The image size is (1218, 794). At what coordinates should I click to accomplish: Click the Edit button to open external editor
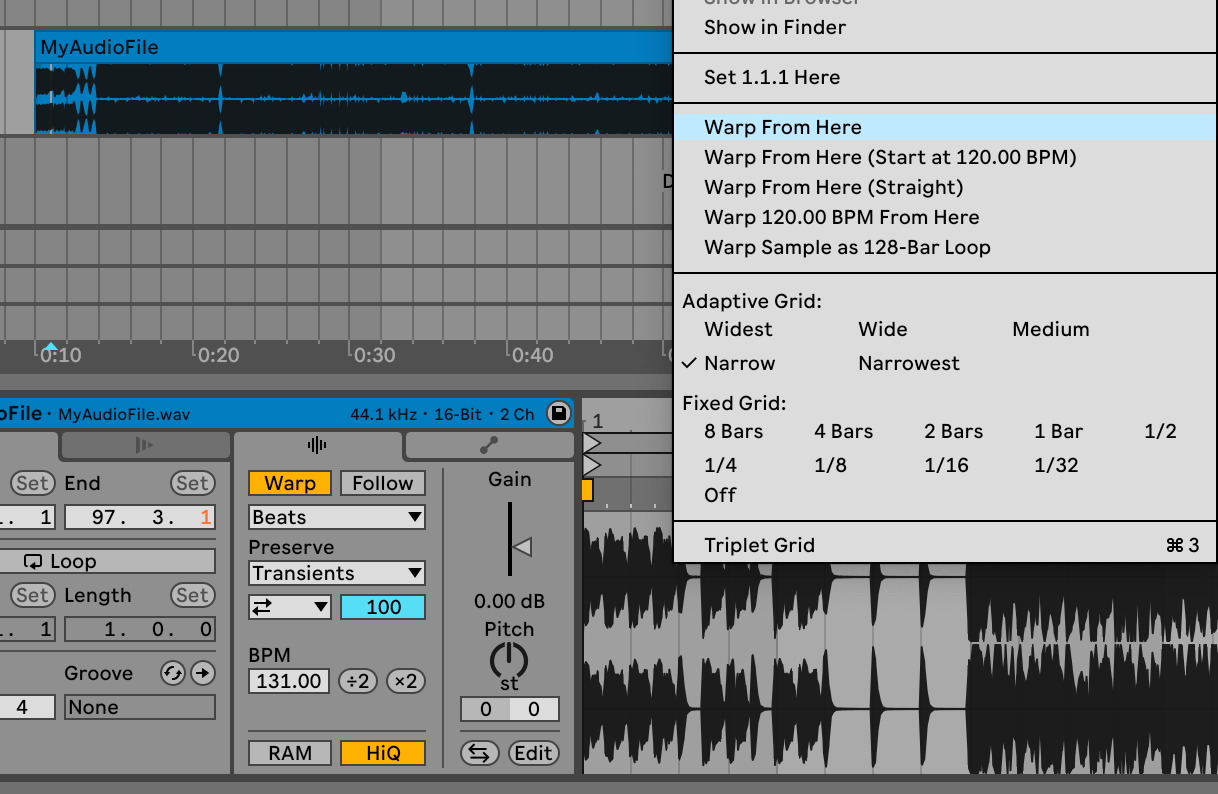click(x=533, y=753)
